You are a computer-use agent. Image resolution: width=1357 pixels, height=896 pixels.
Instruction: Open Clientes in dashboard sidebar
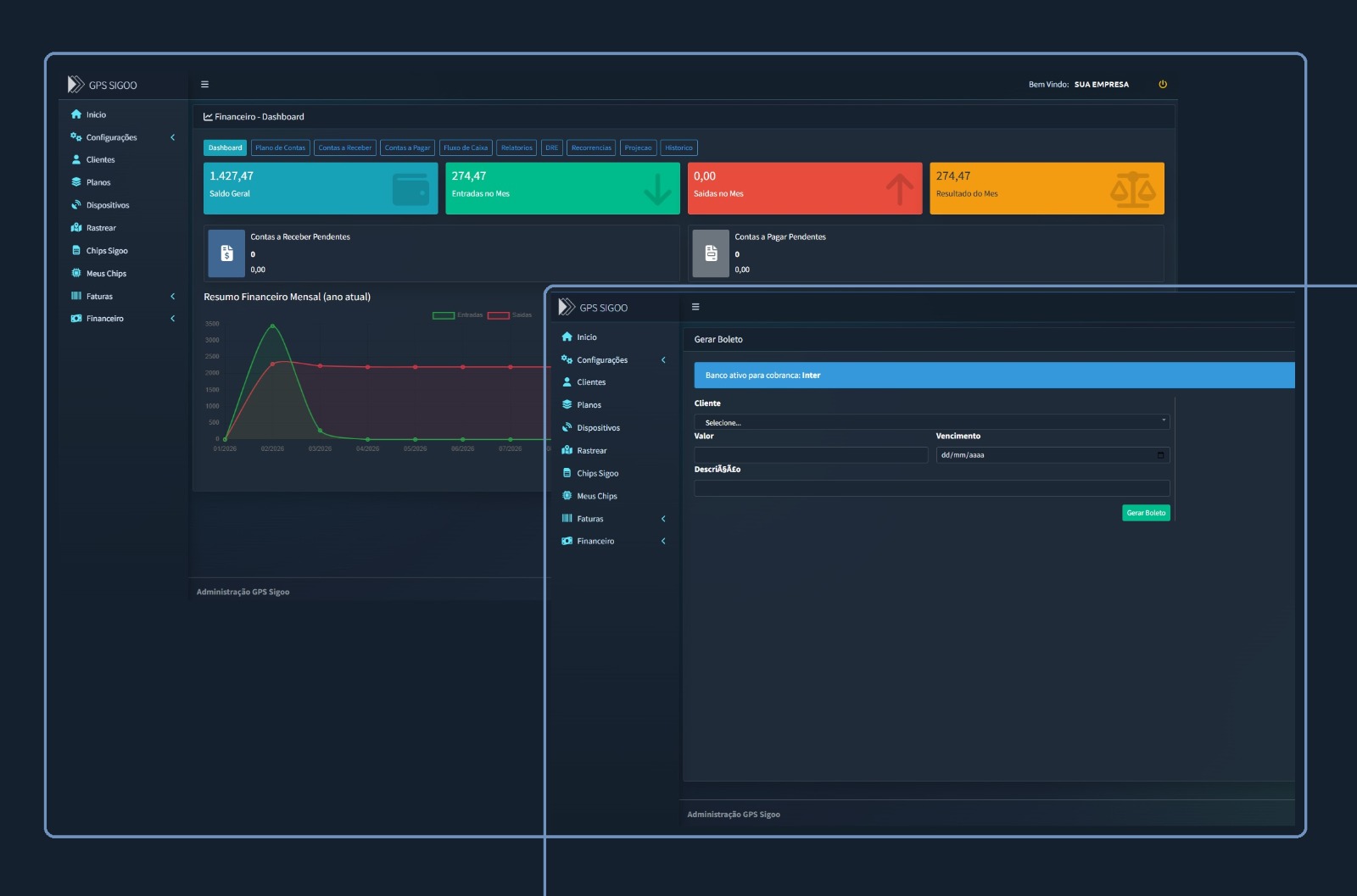(100, 159)
